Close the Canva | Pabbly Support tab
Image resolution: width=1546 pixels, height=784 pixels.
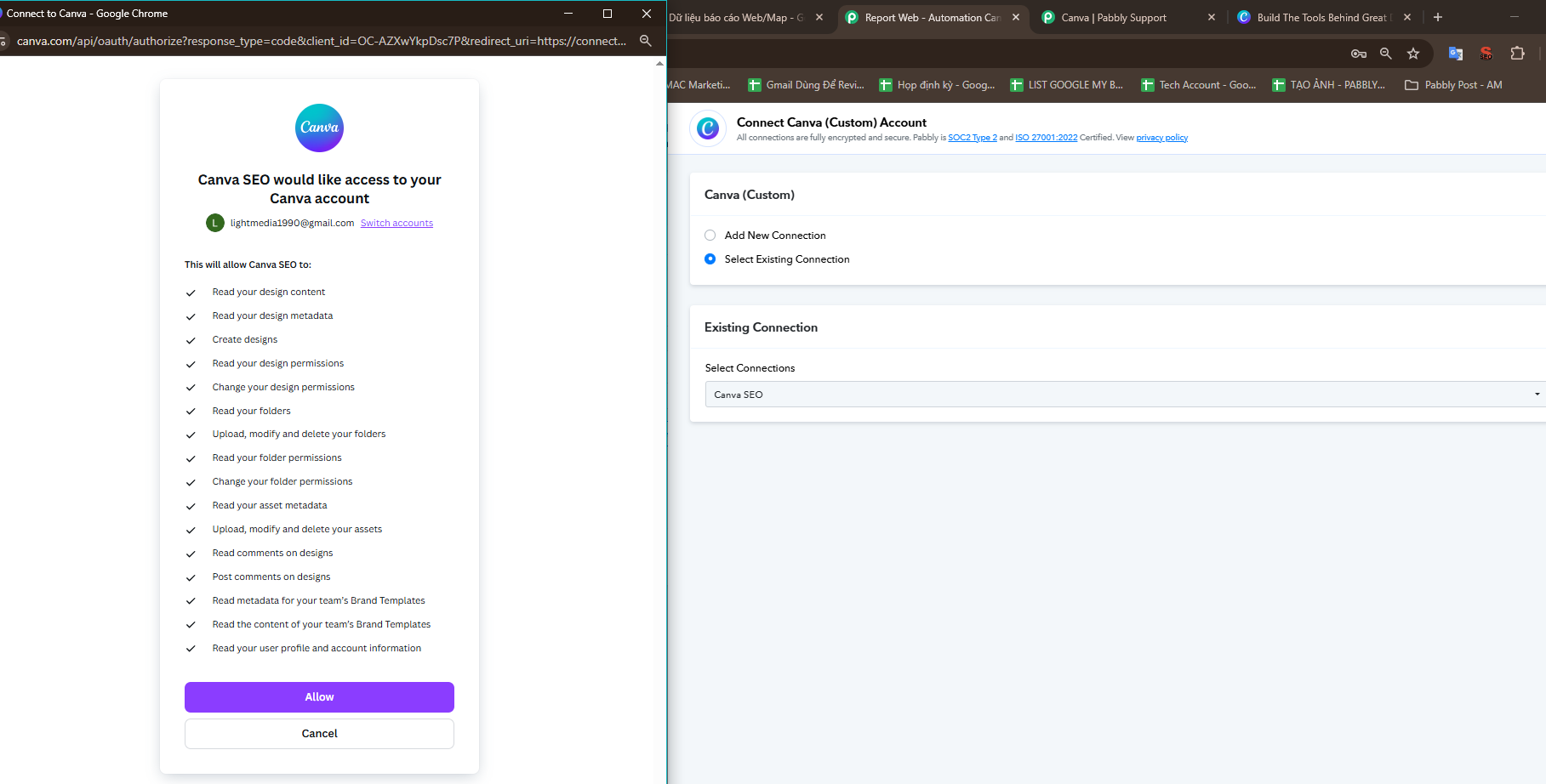click(x=1212, y=17)
